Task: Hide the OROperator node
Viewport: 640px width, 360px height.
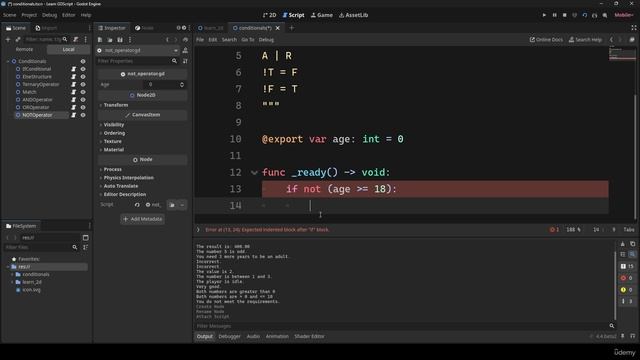Action: [x=83, y=107]
